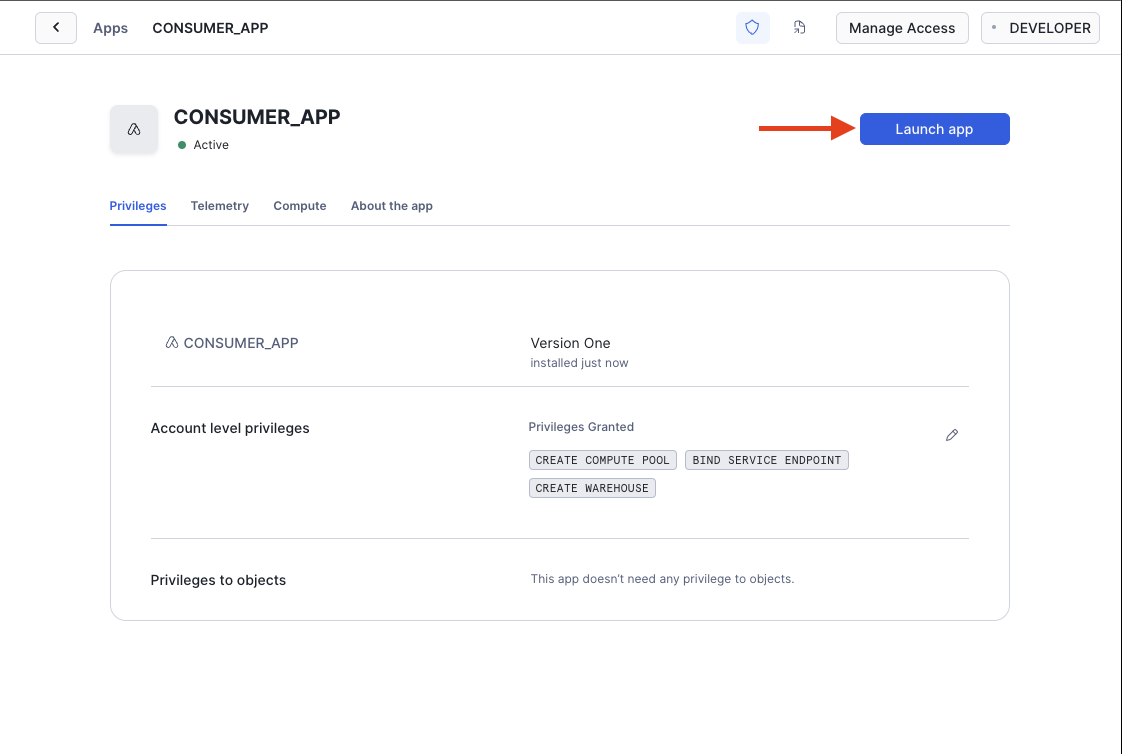The image size is (1122, 754).
Task: Switch to the Telemetry tab
Action: (x=220, y=206)
